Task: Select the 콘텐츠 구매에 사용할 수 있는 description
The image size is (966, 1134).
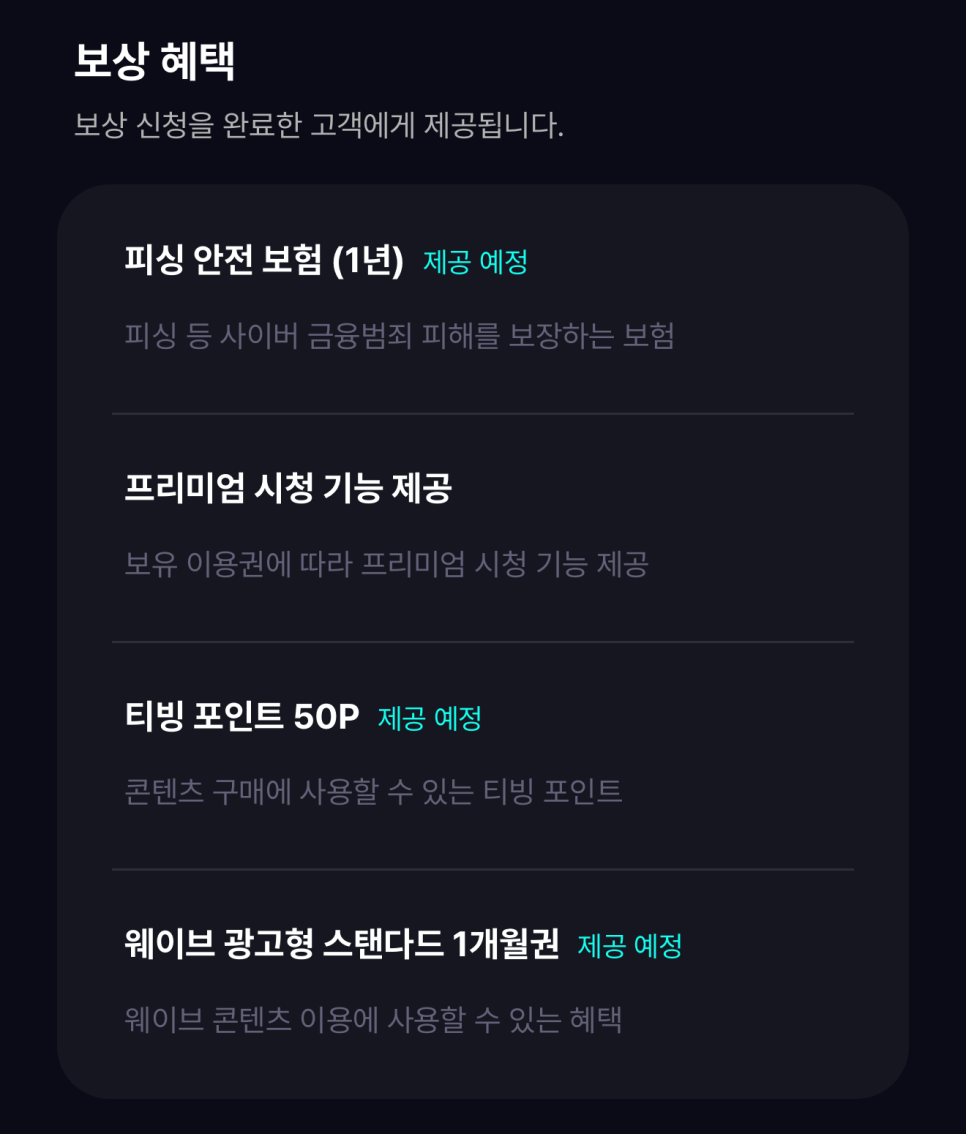Action: pyautogui.click(x=373, y=791)
